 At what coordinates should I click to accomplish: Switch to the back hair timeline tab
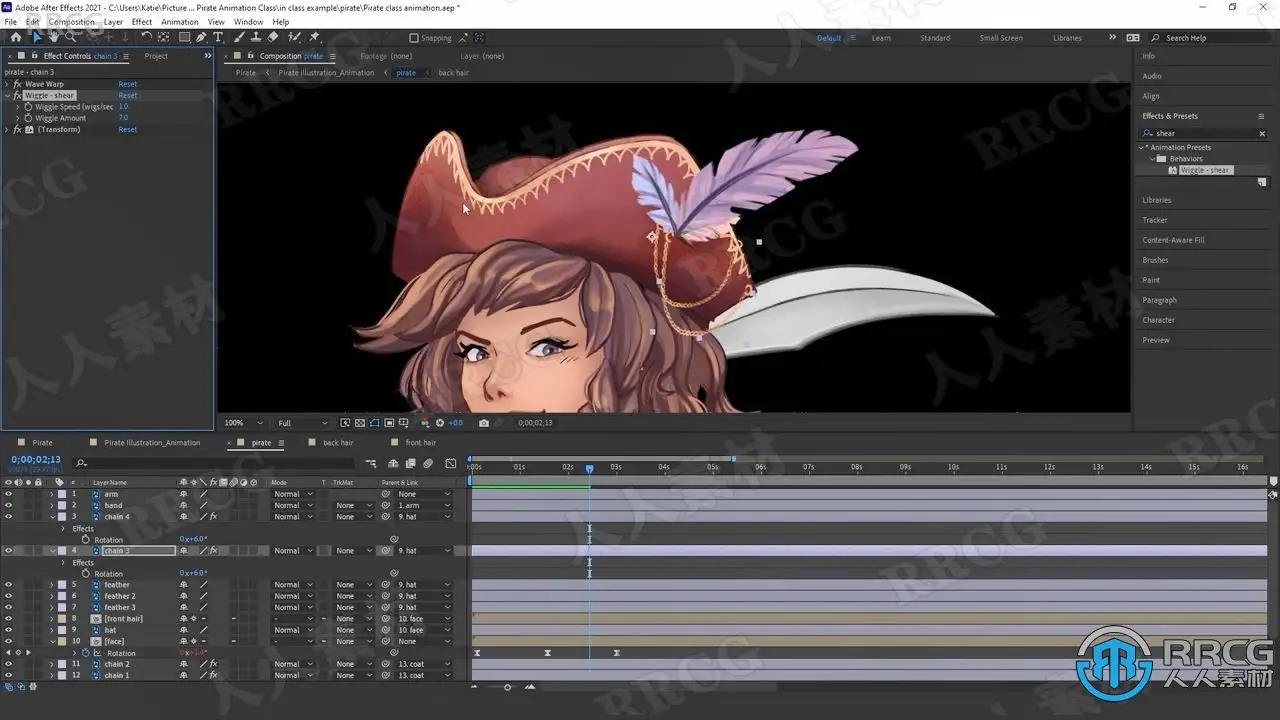338,442
